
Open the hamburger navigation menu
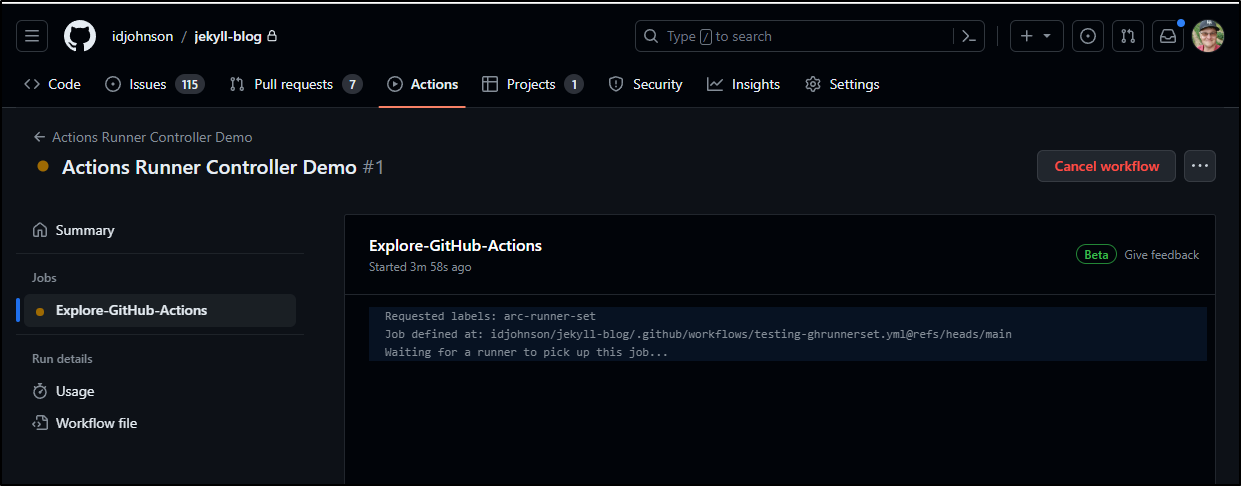pyautogui.click(x=32, y=36)
